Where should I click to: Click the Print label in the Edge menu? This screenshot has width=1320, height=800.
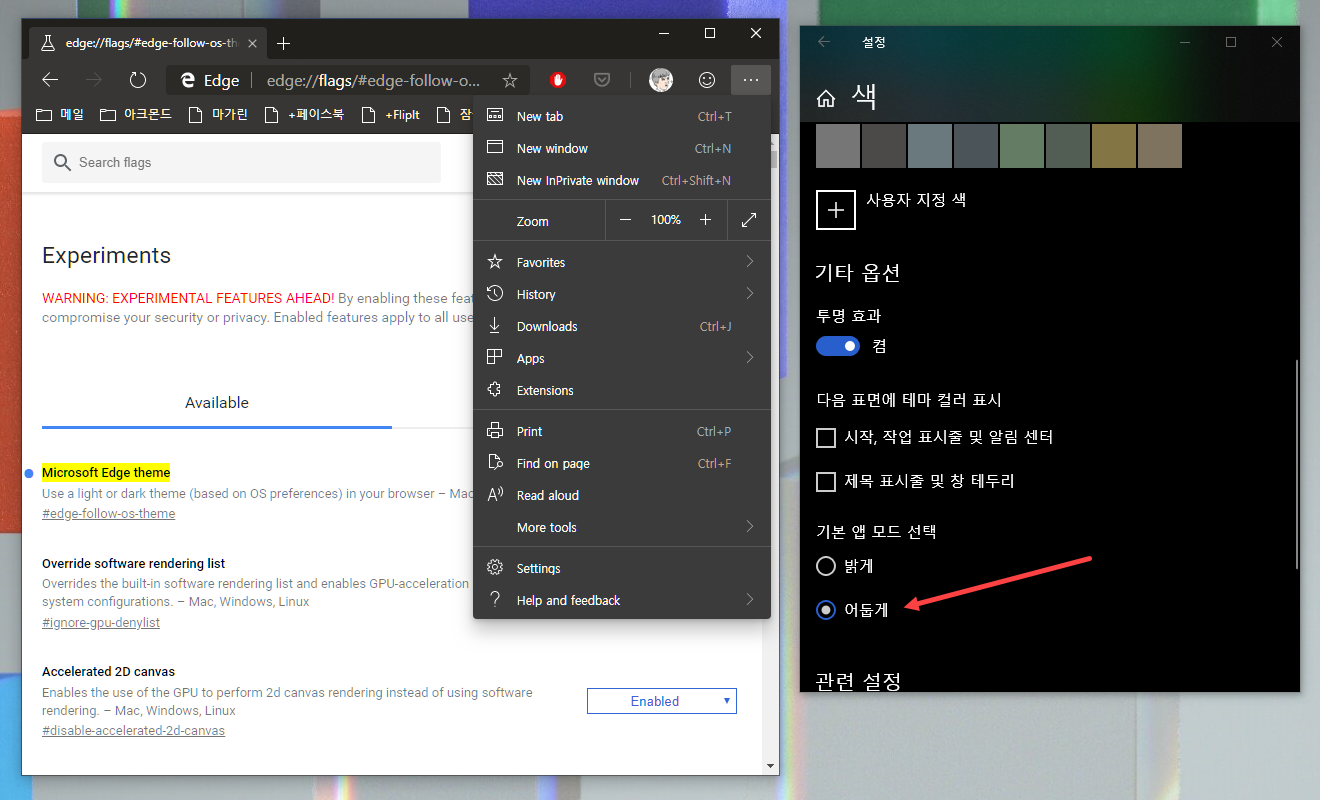pos(530,432)
